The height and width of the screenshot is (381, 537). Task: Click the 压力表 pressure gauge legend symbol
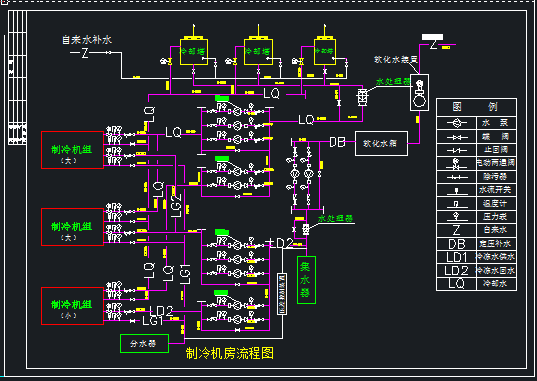(x=457, y=217)
